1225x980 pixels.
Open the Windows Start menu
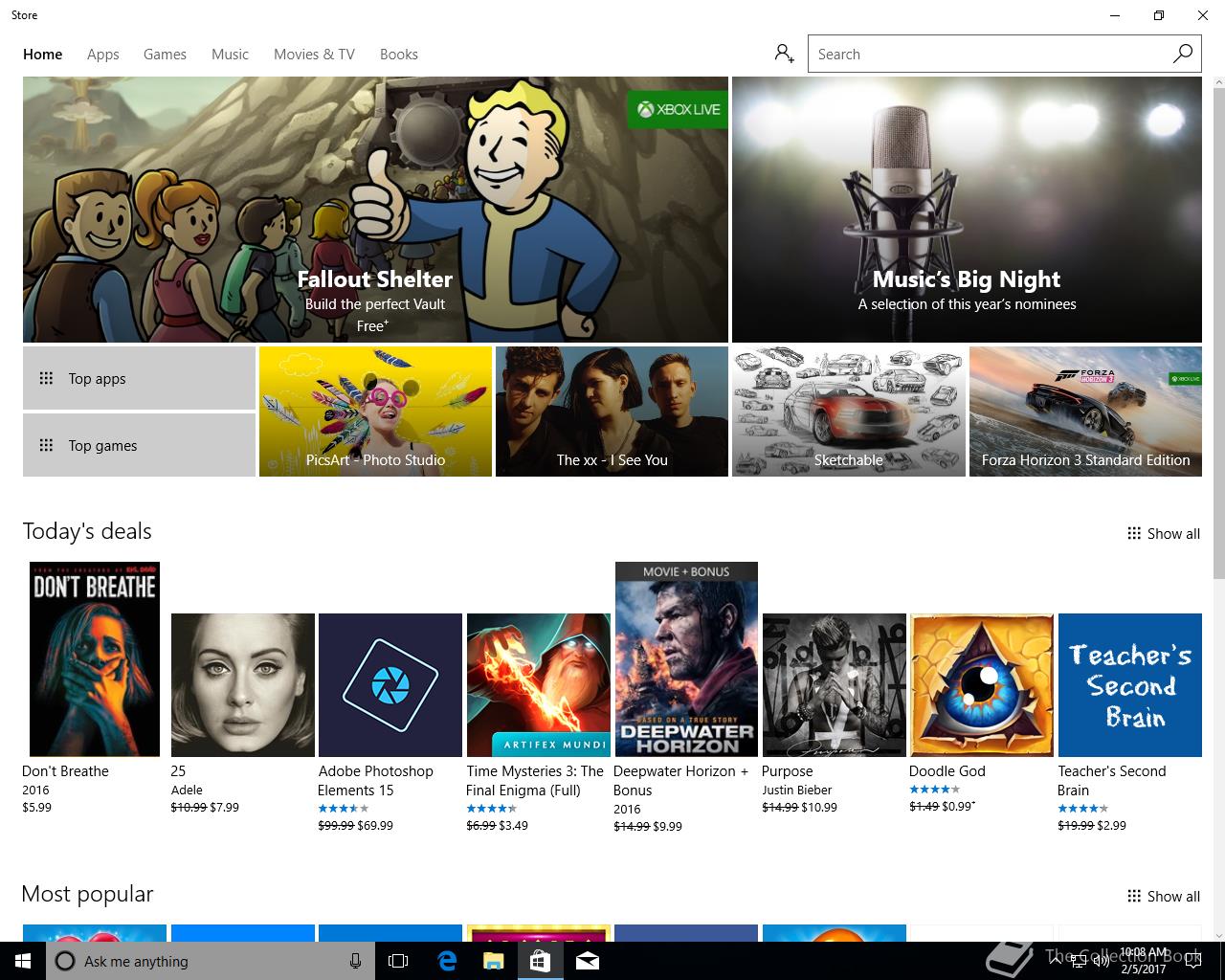22,961
